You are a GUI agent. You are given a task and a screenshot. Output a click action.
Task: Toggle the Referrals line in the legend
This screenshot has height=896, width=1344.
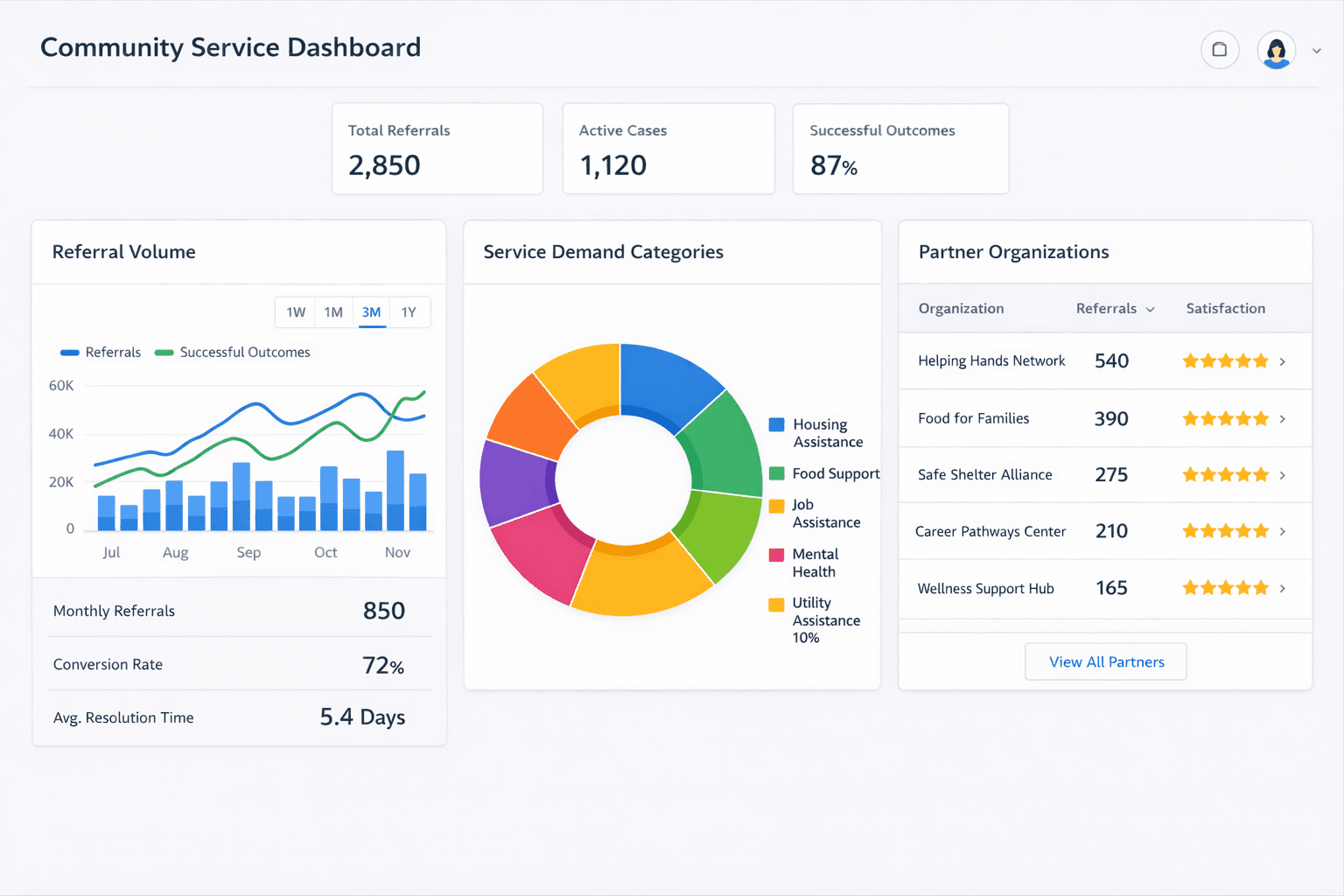(101, 352)
